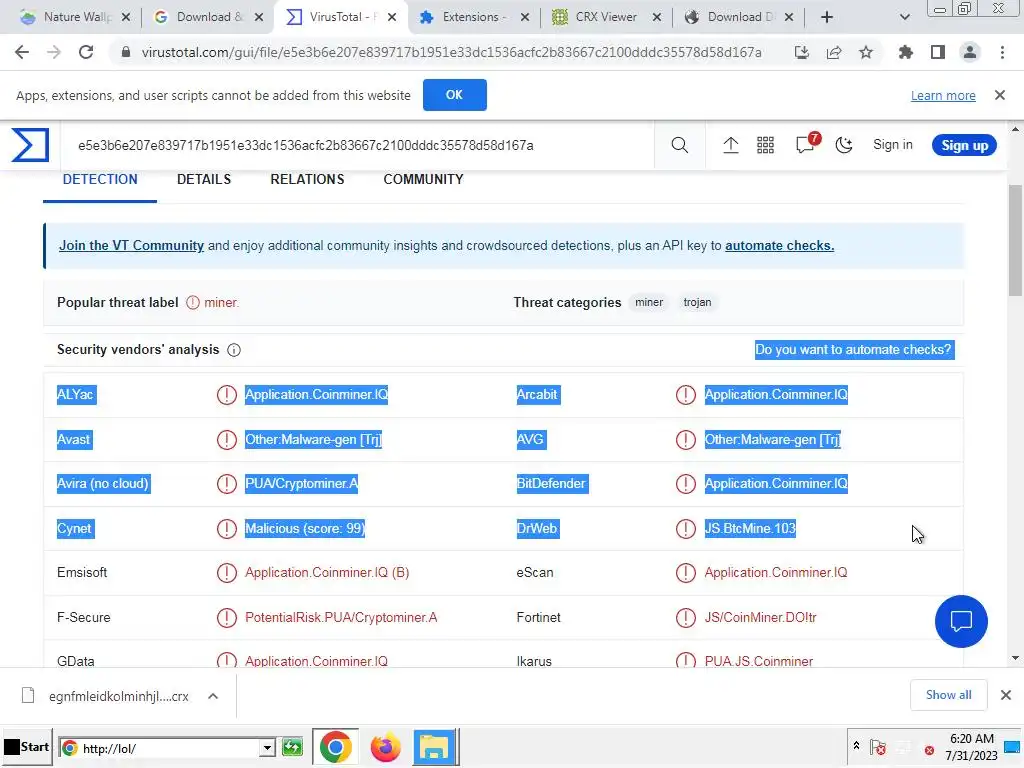
Task: Click the page vertical scrollbar thumb
Action: 1015,240
